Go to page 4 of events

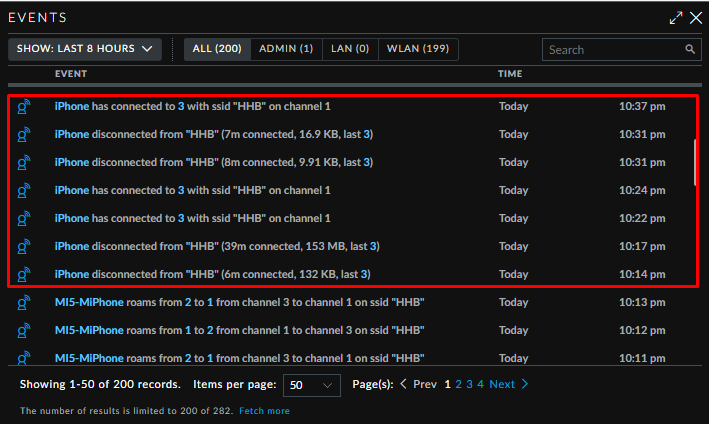[480, 384]
